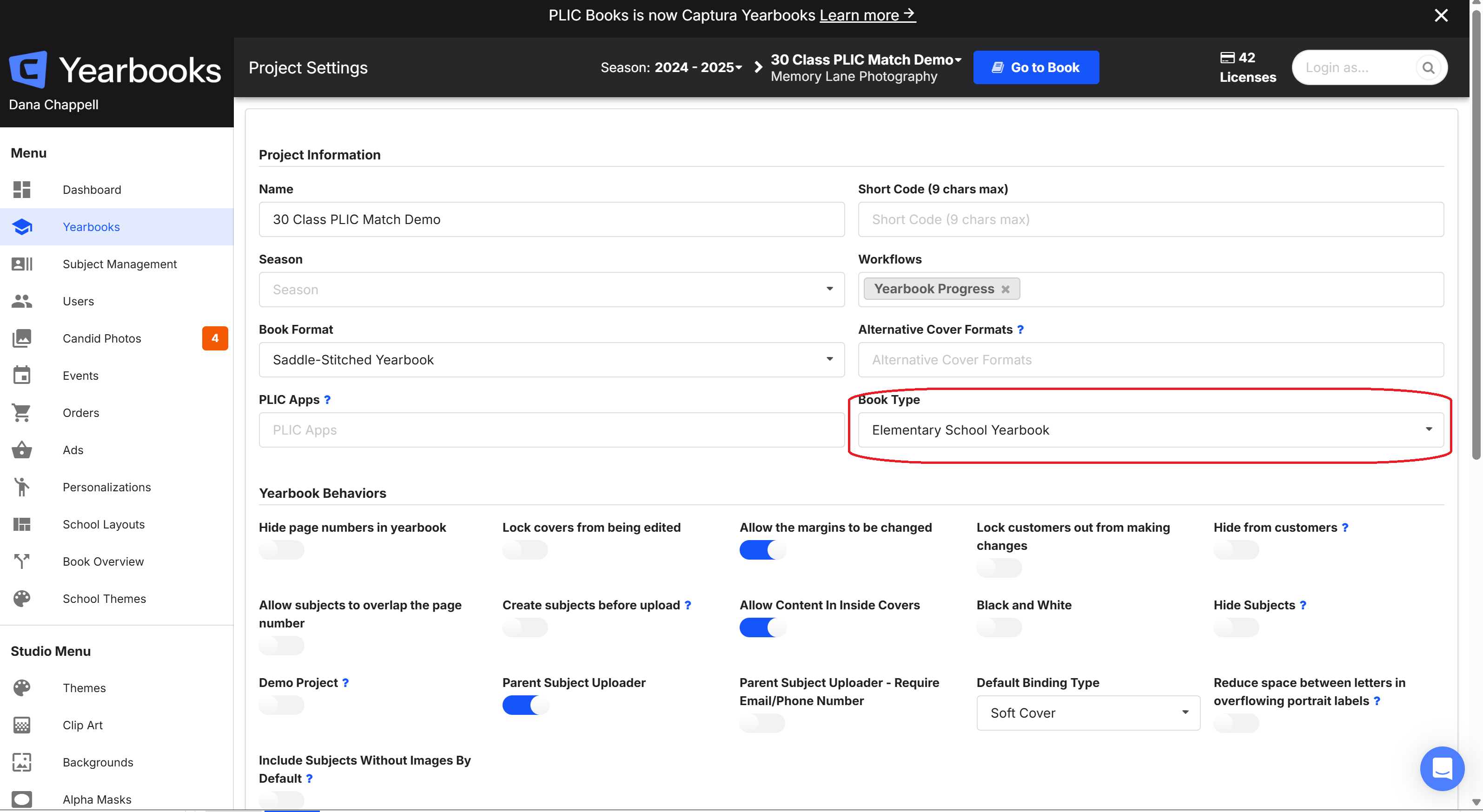Click the Book Overview branch icon
The image size is (1483, 812).
[x=22, y=561]
